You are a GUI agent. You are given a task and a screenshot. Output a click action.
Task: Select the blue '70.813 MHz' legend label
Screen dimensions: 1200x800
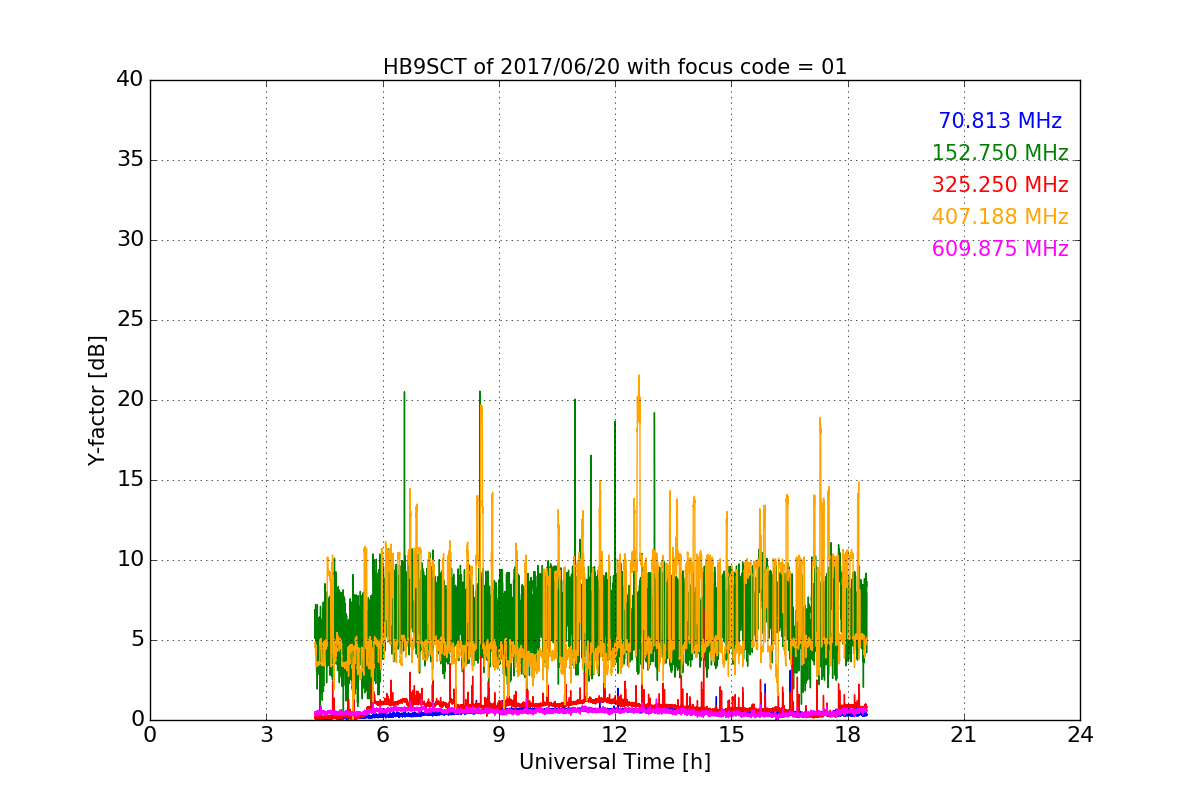[x=1000, y=121]
